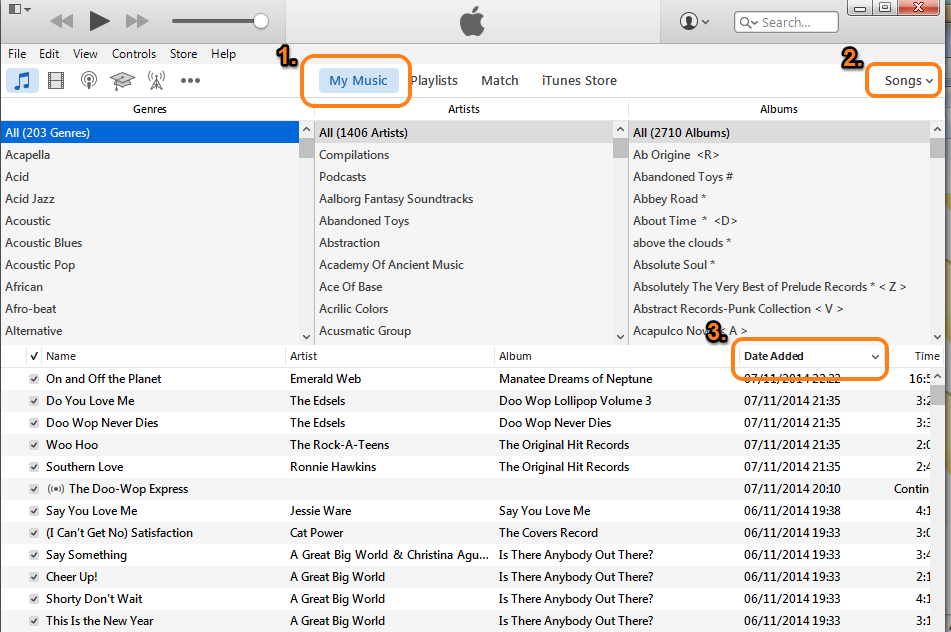Select the Abbey Road album
The height and width of the screenshot is (632, 951).
point(779,199)
